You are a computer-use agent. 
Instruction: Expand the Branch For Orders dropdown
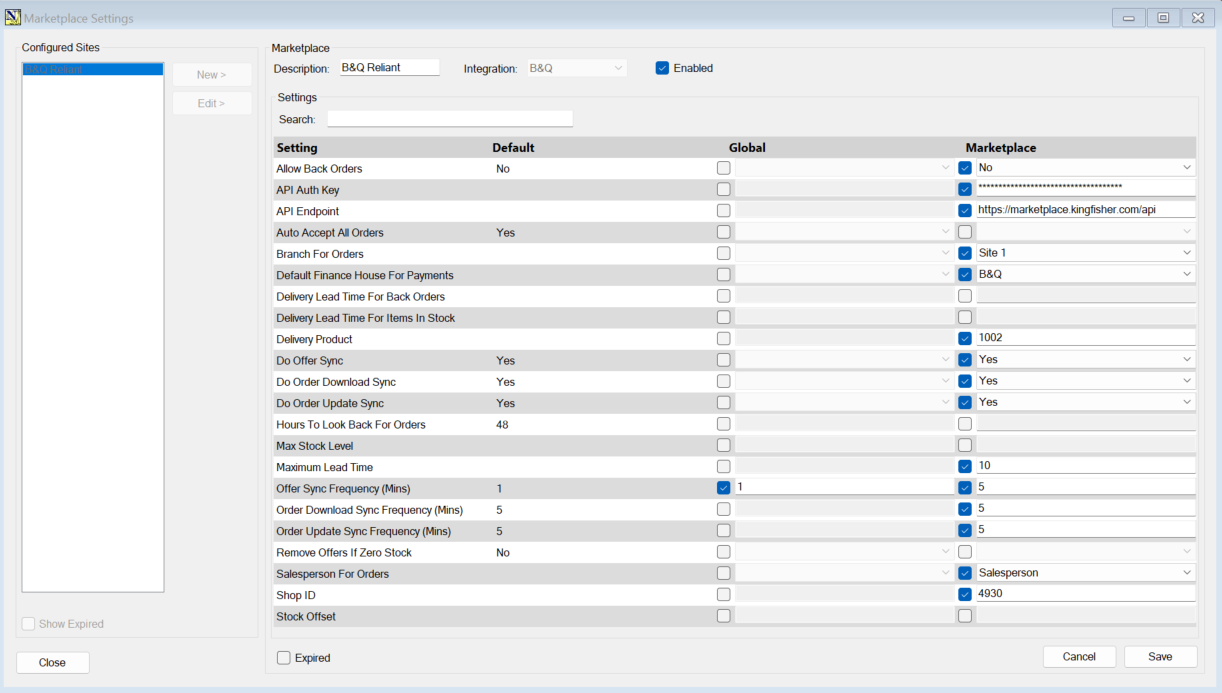(1186, 253)
